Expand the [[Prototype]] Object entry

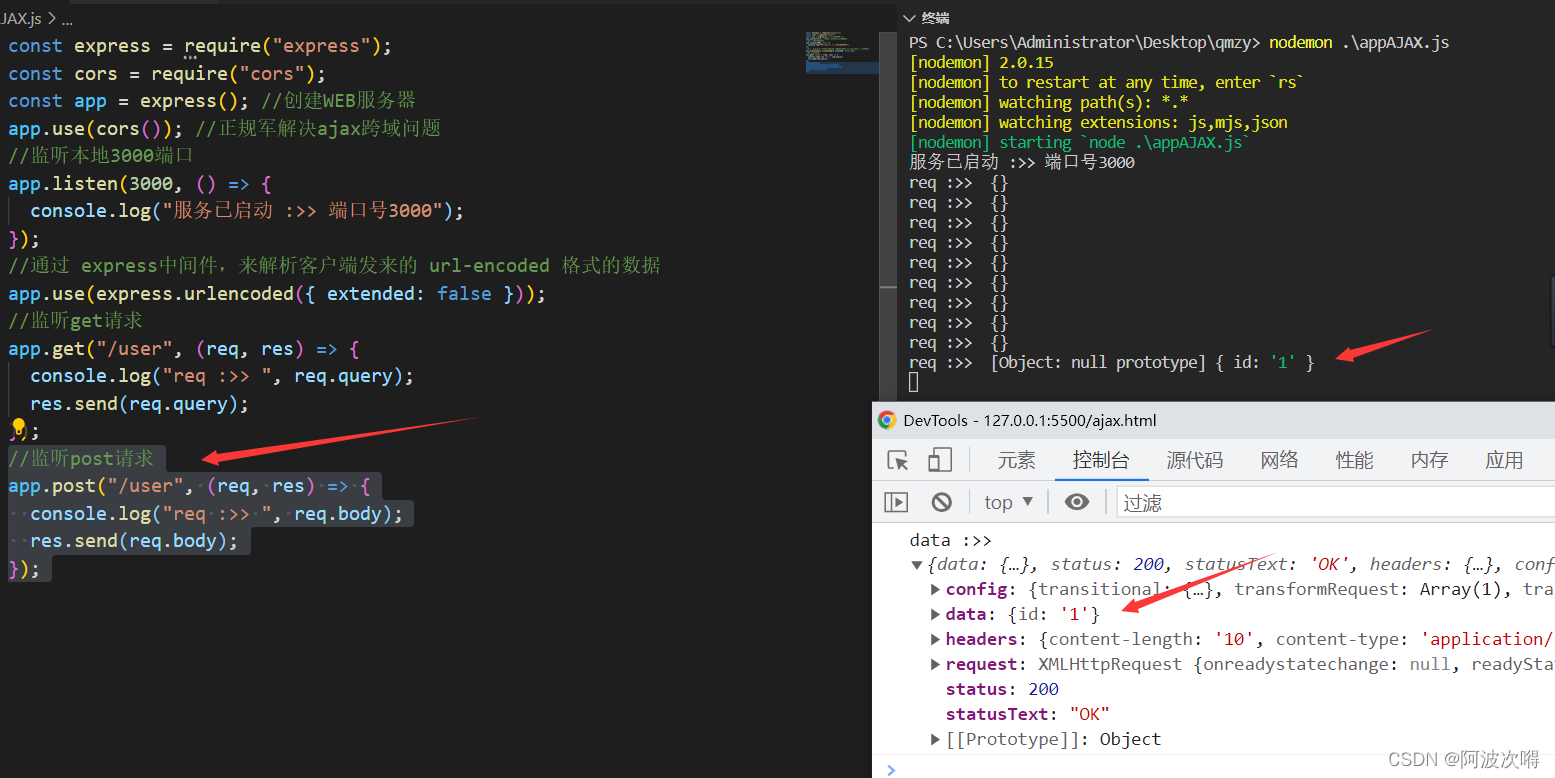936,739
